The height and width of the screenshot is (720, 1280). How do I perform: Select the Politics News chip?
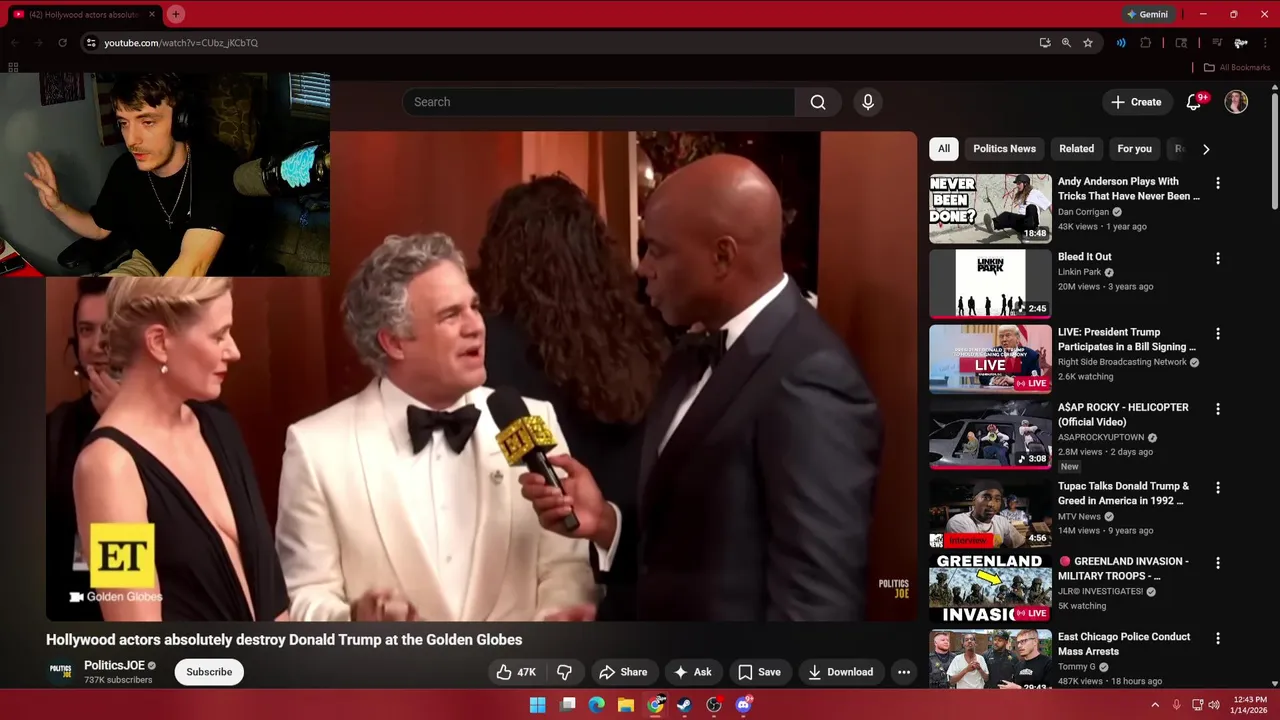(1004, 149)
